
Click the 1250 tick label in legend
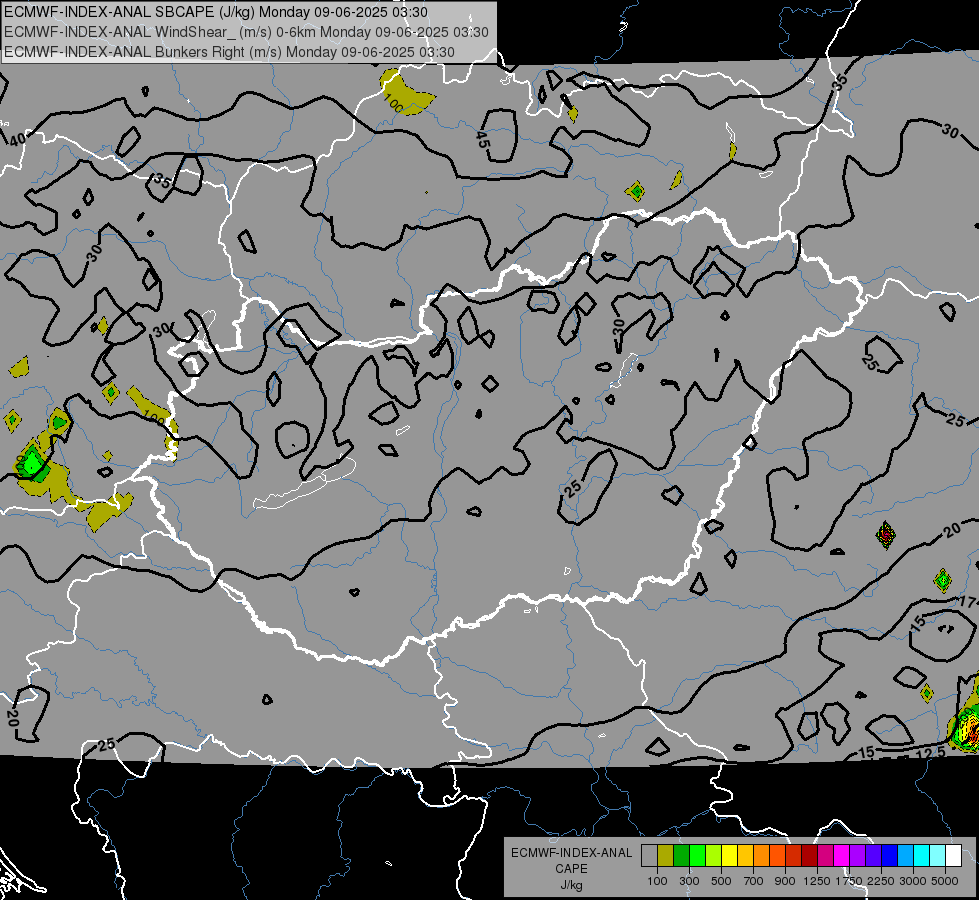pyautogui.click(x=817, y=881)
